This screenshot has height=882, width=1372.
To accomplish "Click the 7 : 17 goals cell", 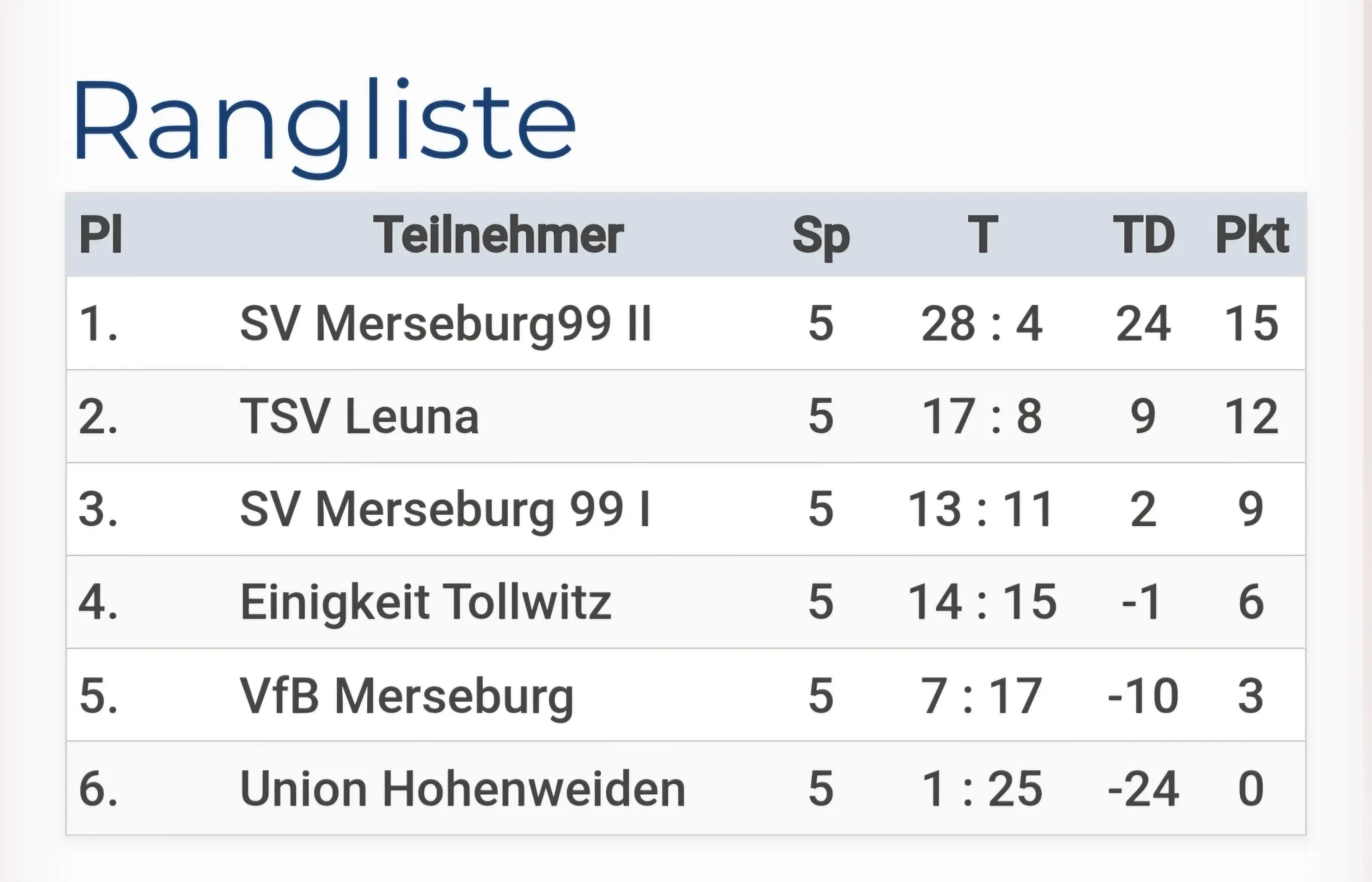I will pyautogui.click(x=982, y=696).
